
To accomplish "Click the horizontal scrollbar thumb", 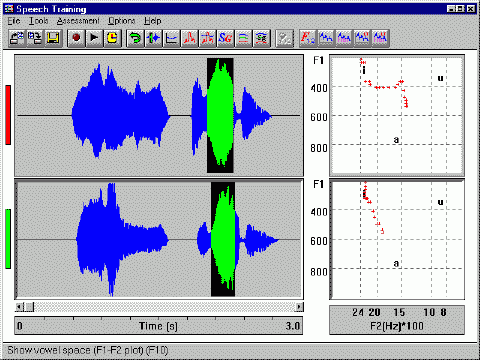I will tap(29, 306).
